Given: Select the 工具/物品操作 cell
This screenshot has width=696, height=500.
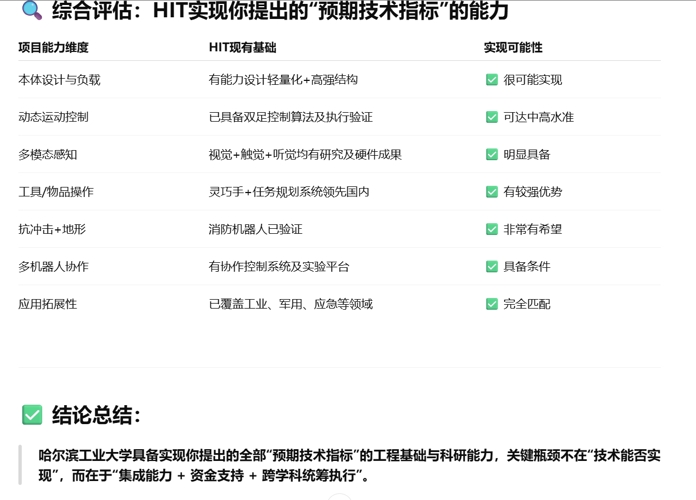Looking at the screenshot, I should point(56,192).
